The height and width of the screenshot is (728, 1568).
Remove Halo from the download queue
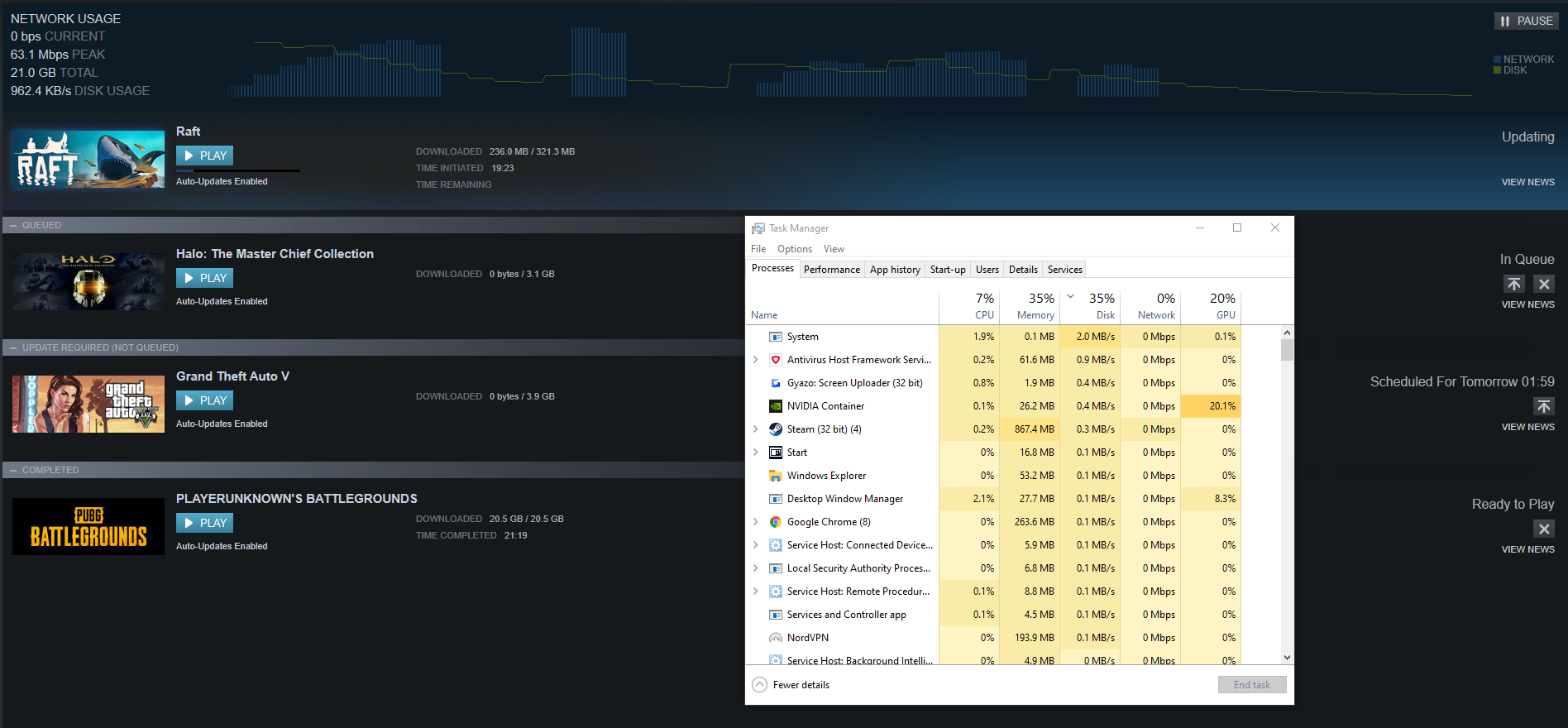coord(1544,284)
